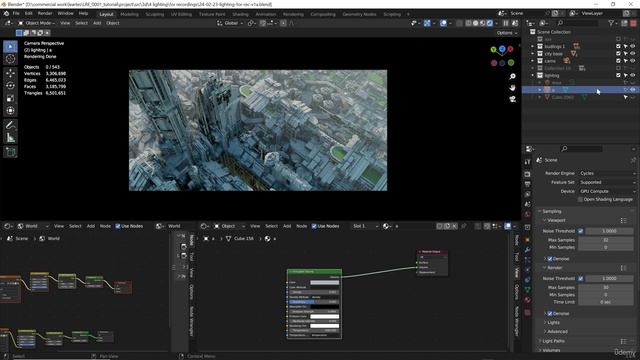Open the Object Data properties tab
Screen dimensions: 640x360
click(x=527, y=289)
